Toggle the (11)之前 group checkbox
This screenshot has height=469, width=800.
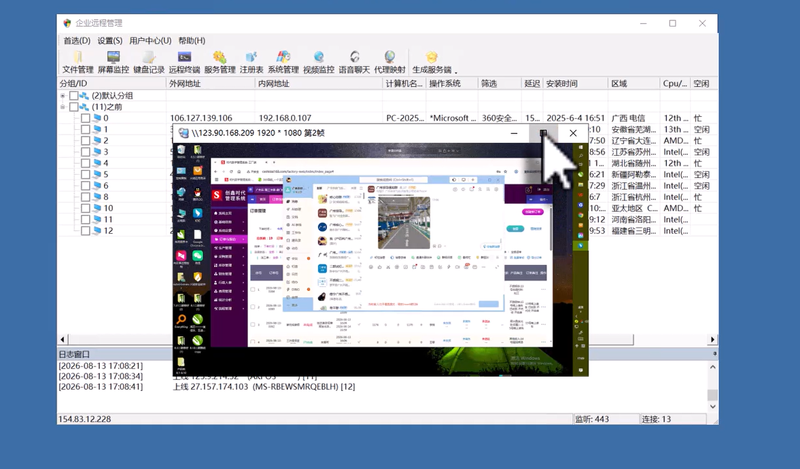pyautogui.click(x=73, y=107)
